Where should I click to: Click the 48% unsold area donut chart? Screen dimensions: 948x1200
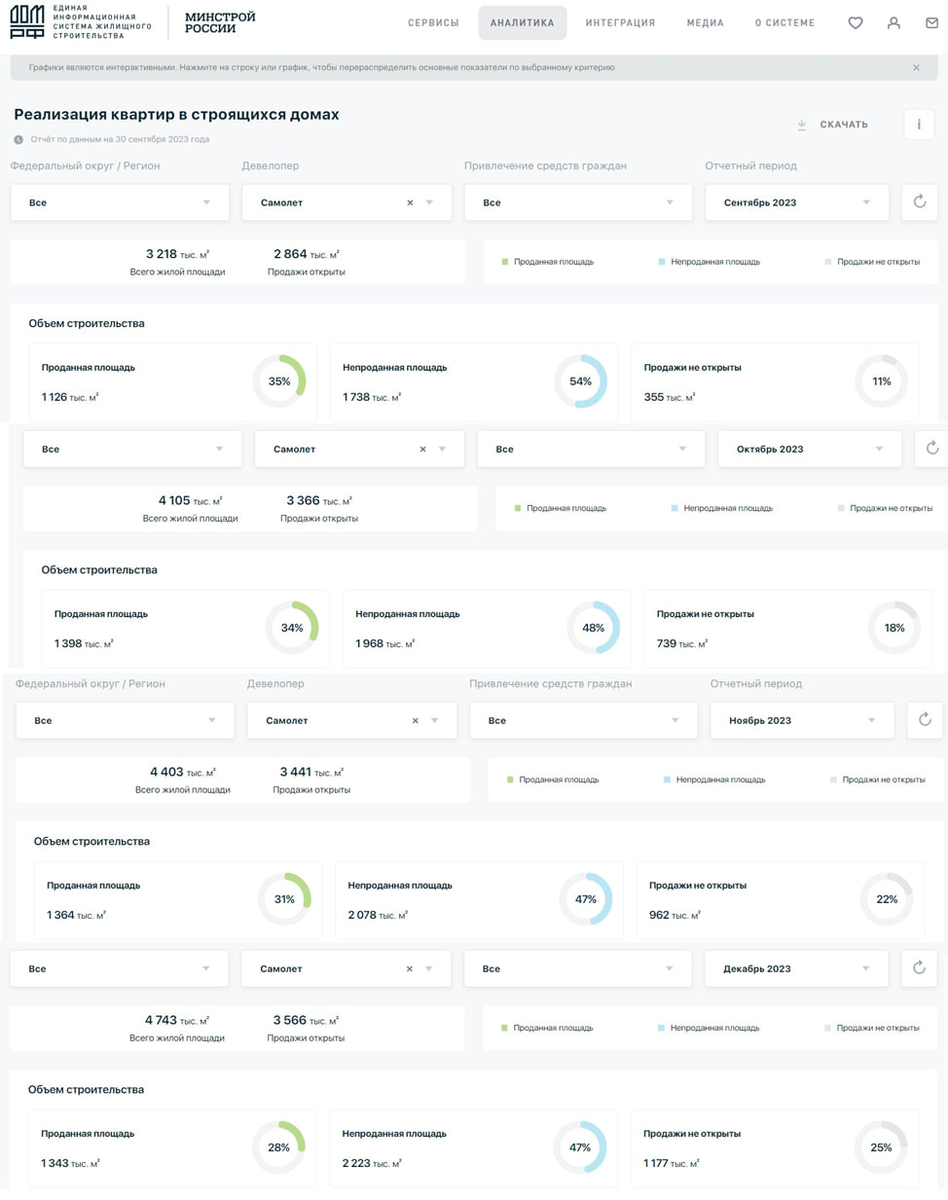594,628
